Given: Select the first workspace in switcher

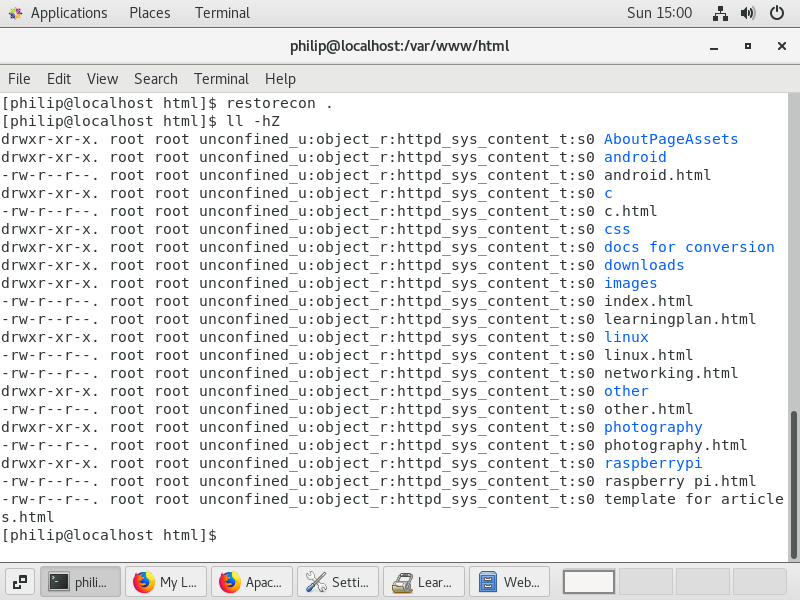Looking at the screenshot, I should [588, 582].
